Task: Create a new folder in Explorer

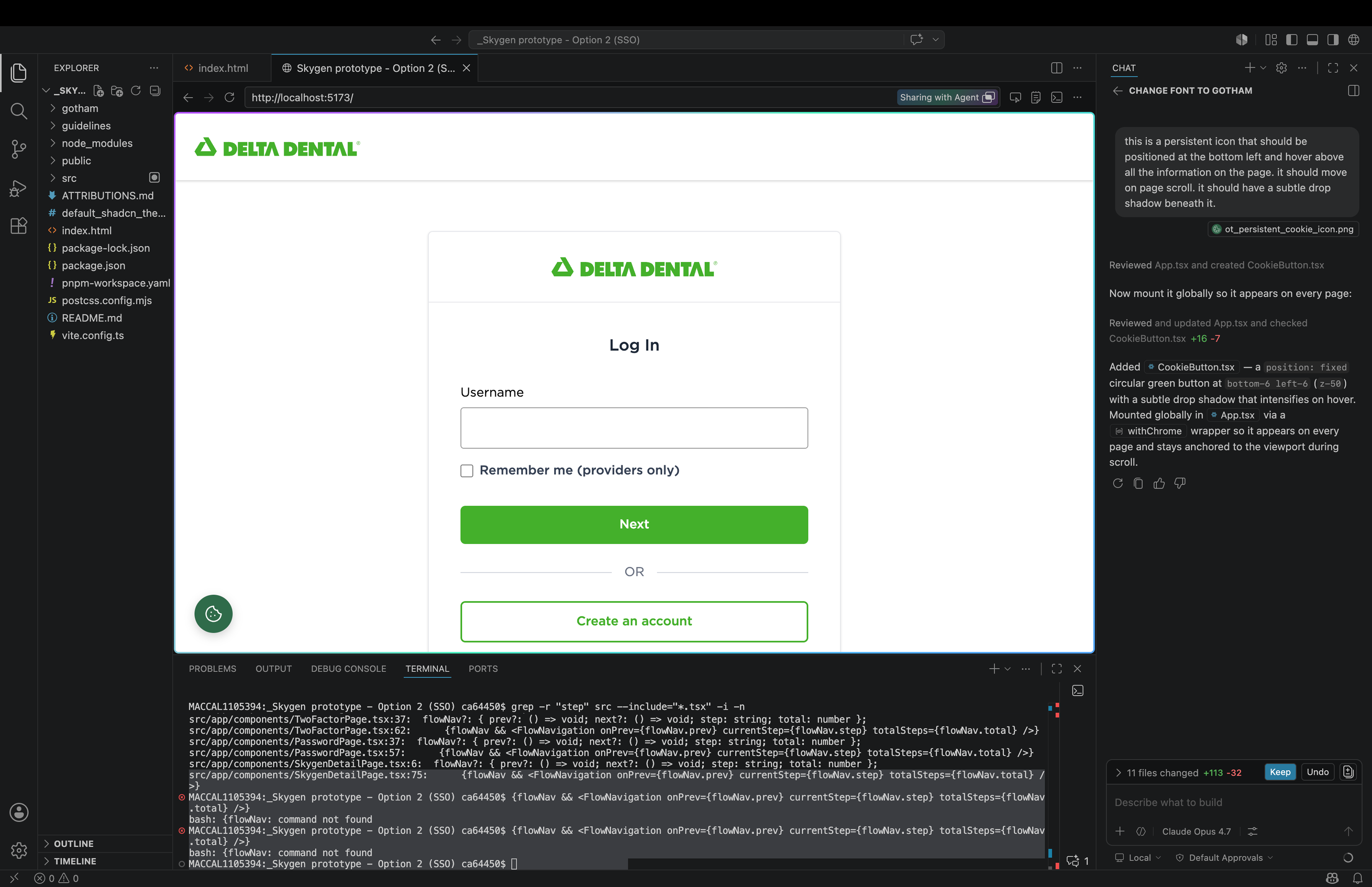Action: coord(117,90)
